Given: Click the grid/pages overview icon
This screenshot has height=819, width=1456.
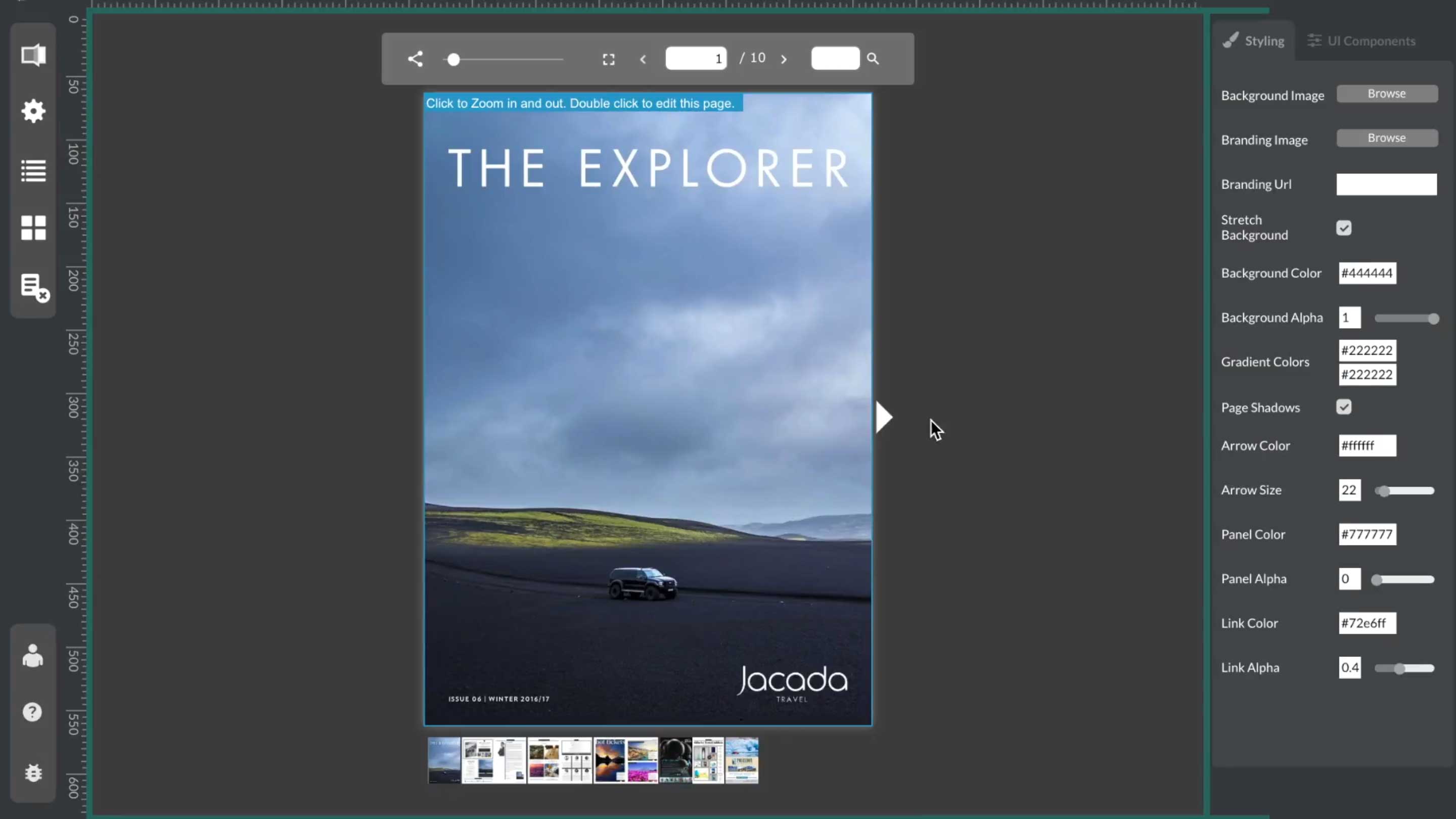Looking at the screenshot, I should point(33,228).
